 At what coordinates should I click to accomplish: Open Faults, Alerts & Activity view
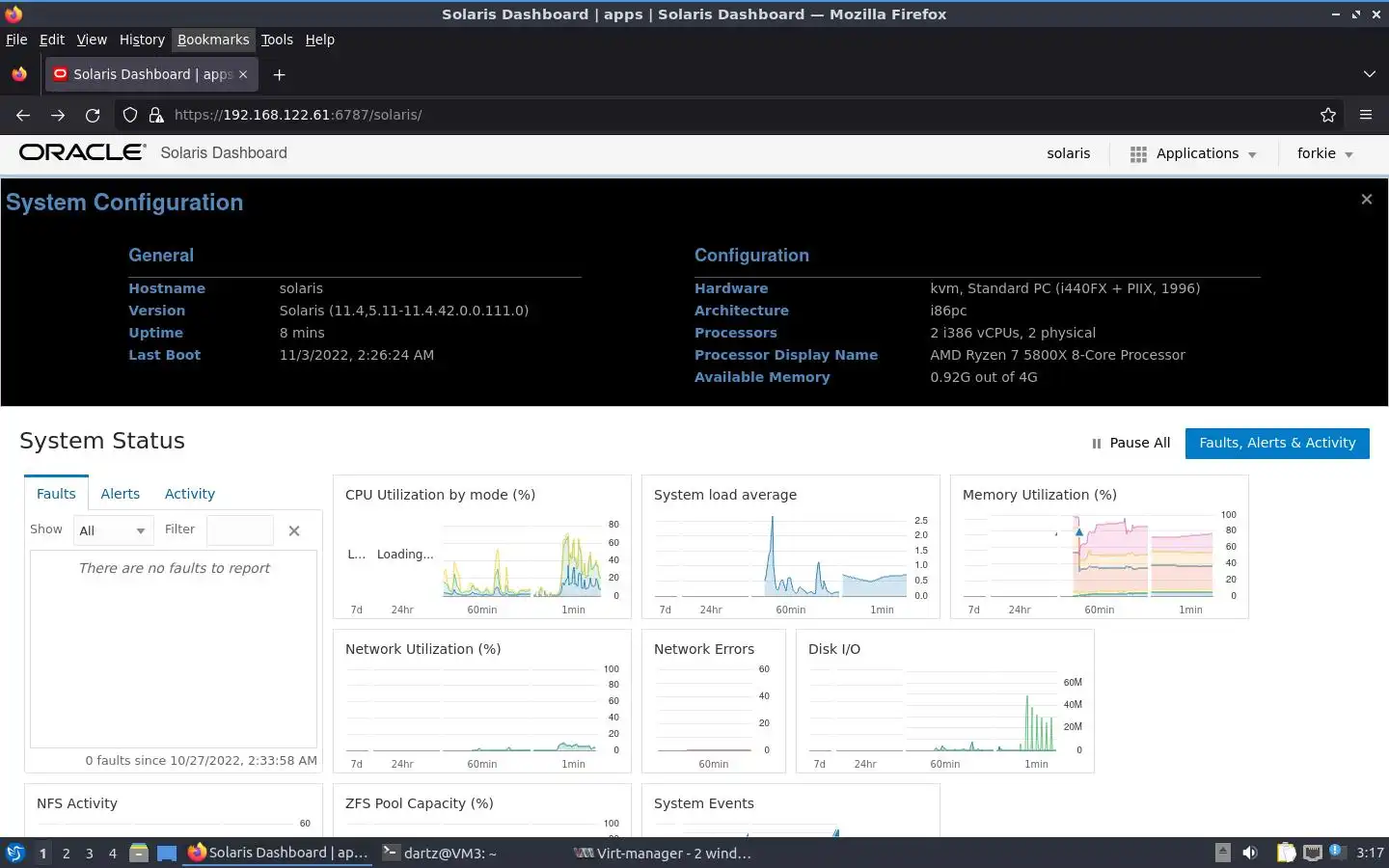click(x=1277, y=443)
